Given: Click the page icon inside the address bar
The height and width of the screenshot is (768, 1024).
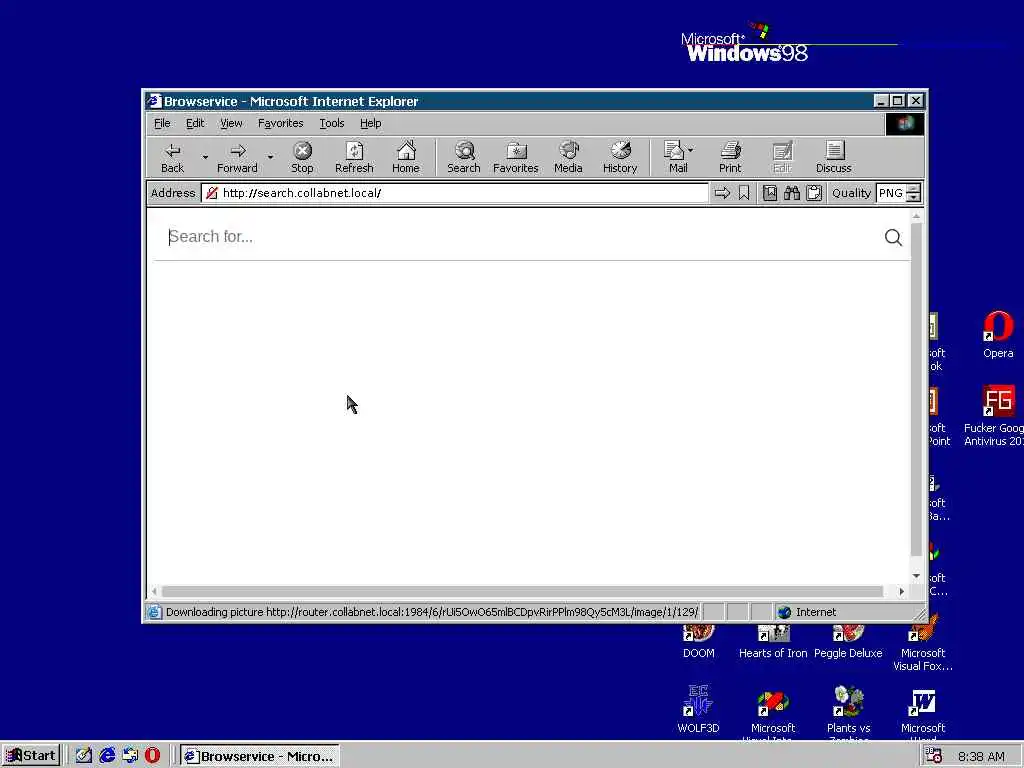Looking at the screenshot, I should point(212,193).
